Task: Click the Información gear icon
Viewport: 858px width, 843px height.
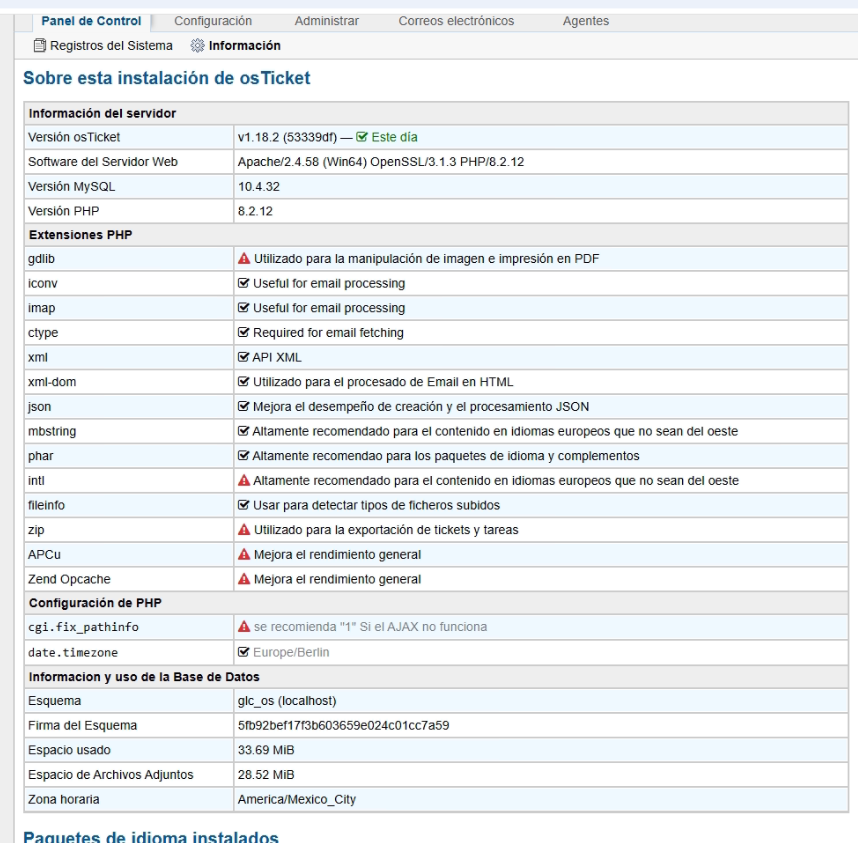Action: (x=197, y=45)
